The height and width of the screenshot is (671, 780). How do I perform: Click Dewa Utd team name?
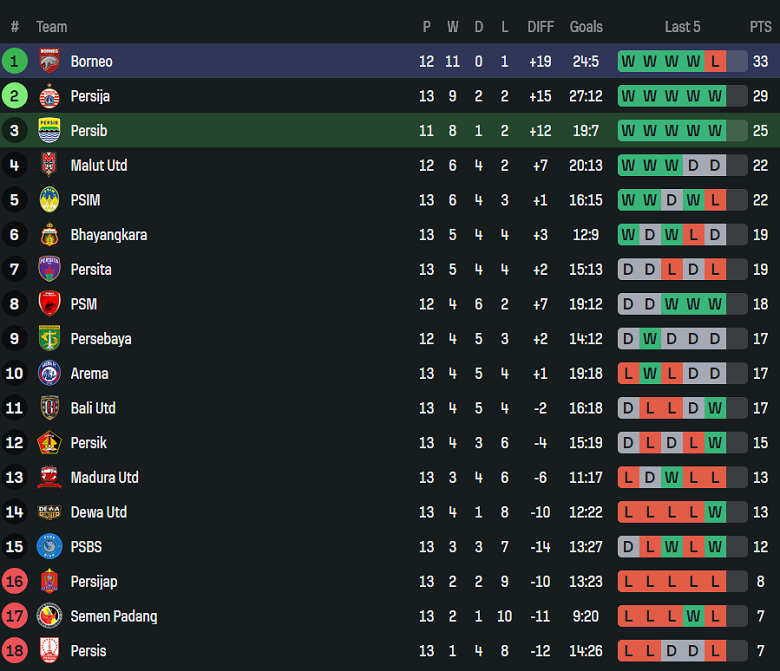(x=98, y=512)
